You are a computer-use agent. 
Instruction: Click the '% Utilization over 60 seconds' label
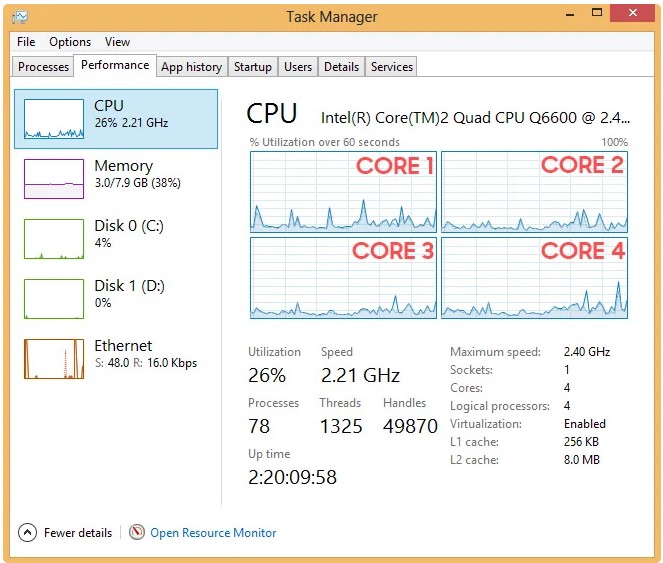325,142
